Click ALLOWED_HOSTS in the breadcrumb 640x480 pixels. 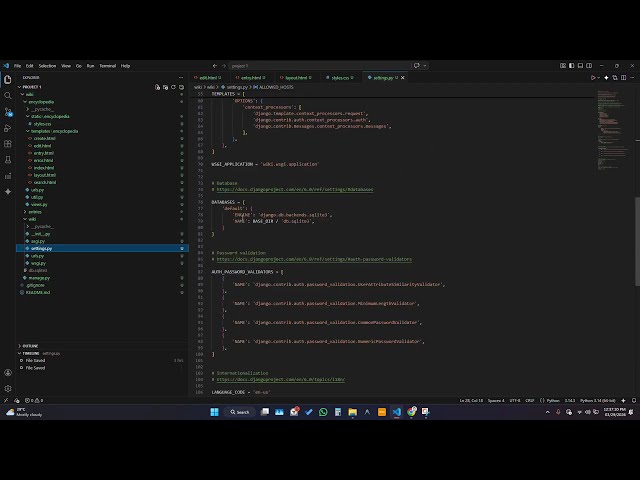point(276,87)
